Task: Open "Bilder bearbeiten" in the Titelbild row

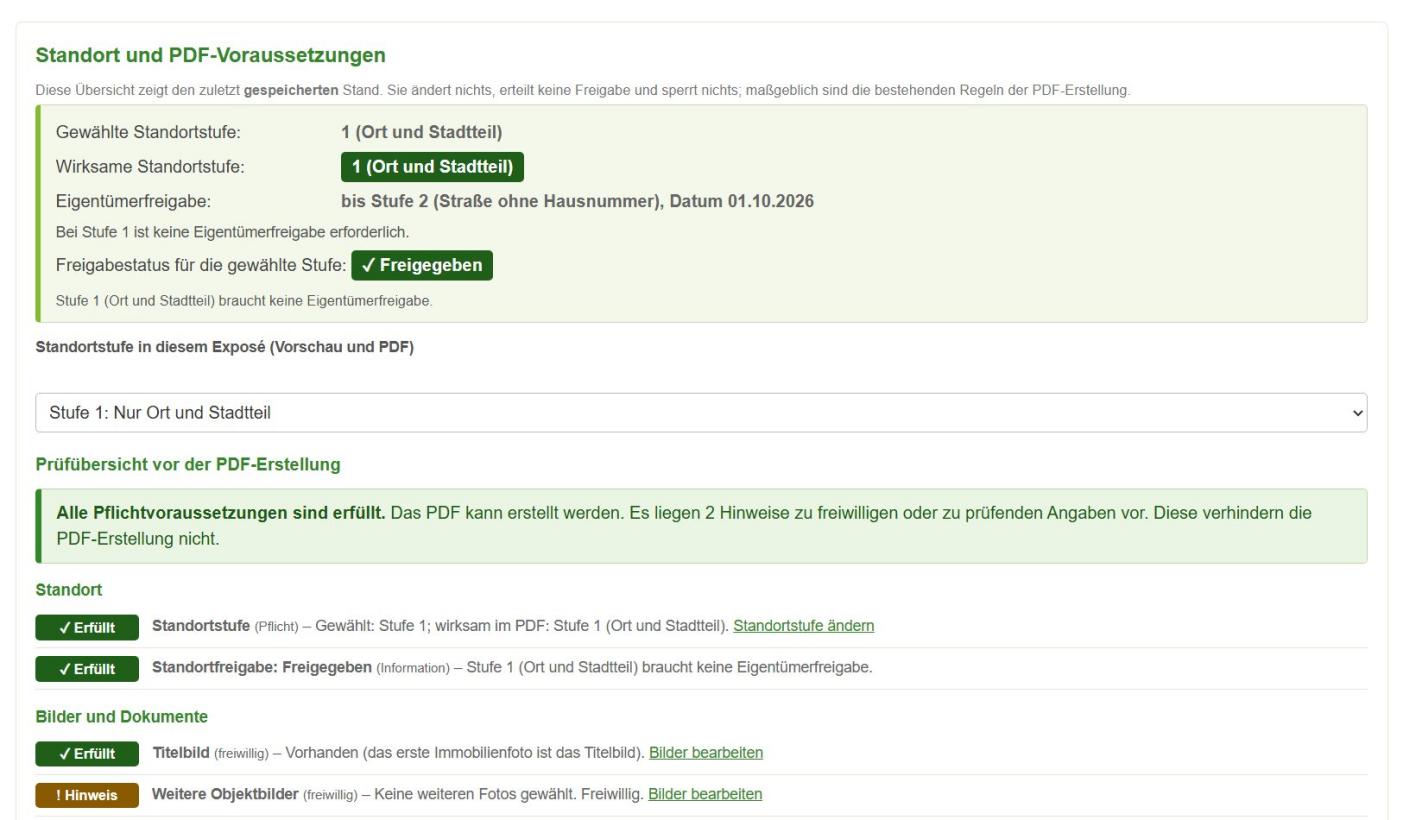Action: 706,752
